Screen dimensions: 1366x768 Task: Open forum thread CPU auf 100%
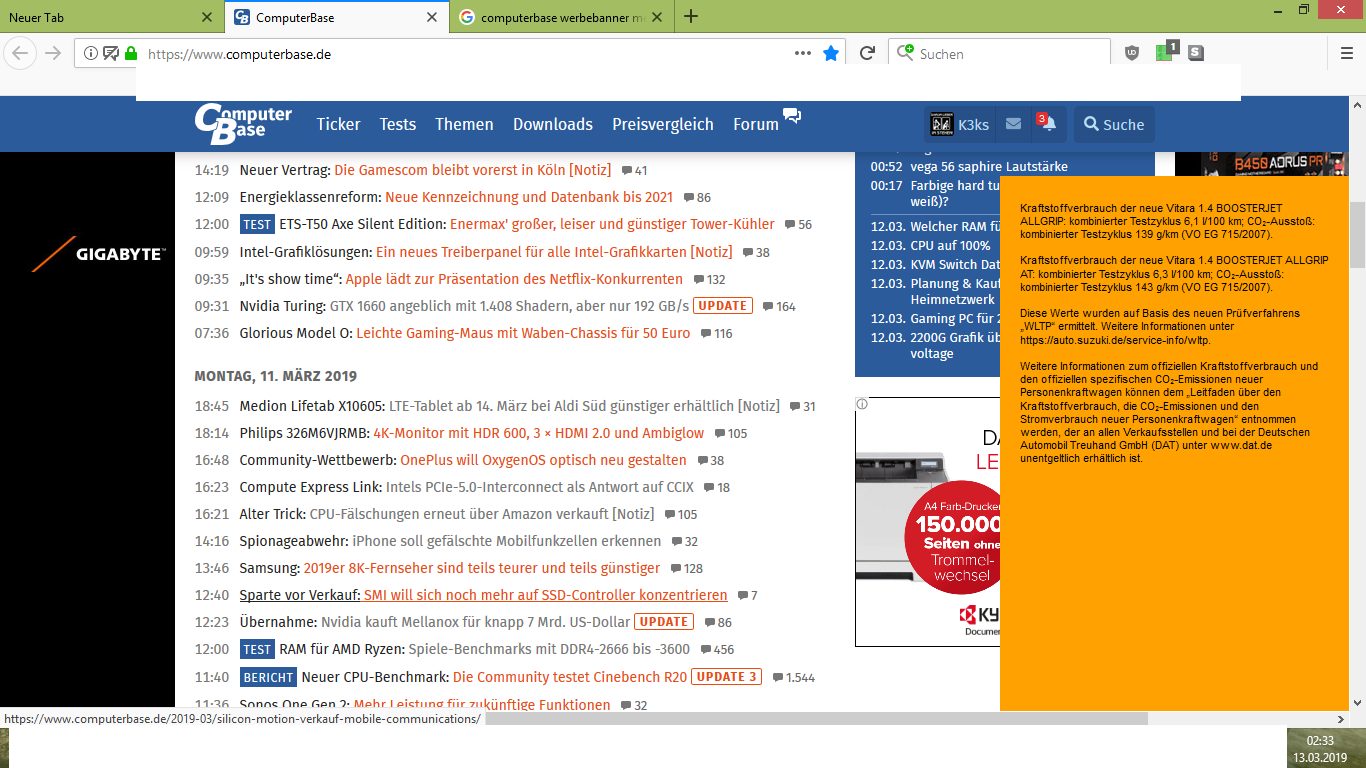tap(950, 245)
